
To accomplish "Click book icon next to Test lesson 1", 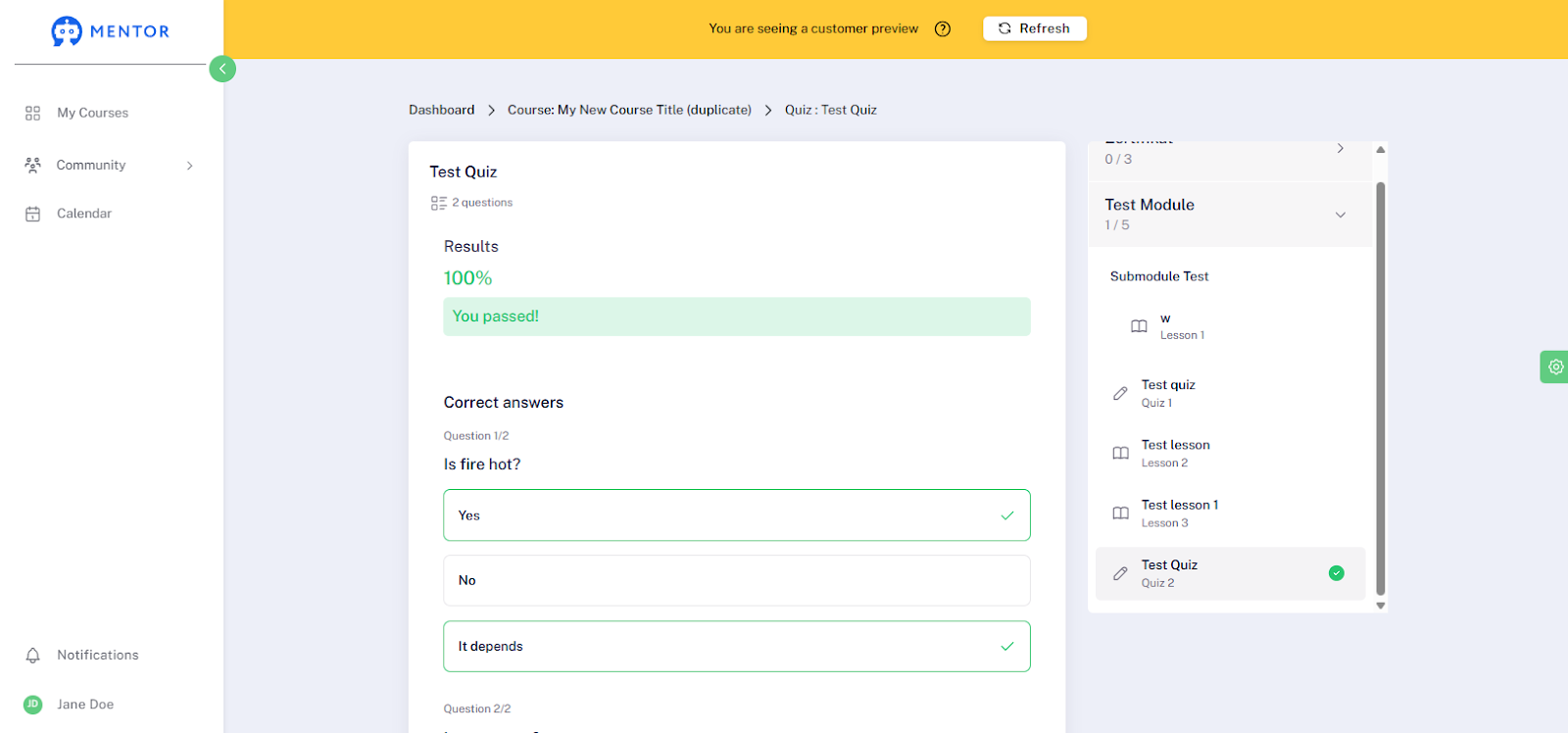I will tap(1120, 513).
